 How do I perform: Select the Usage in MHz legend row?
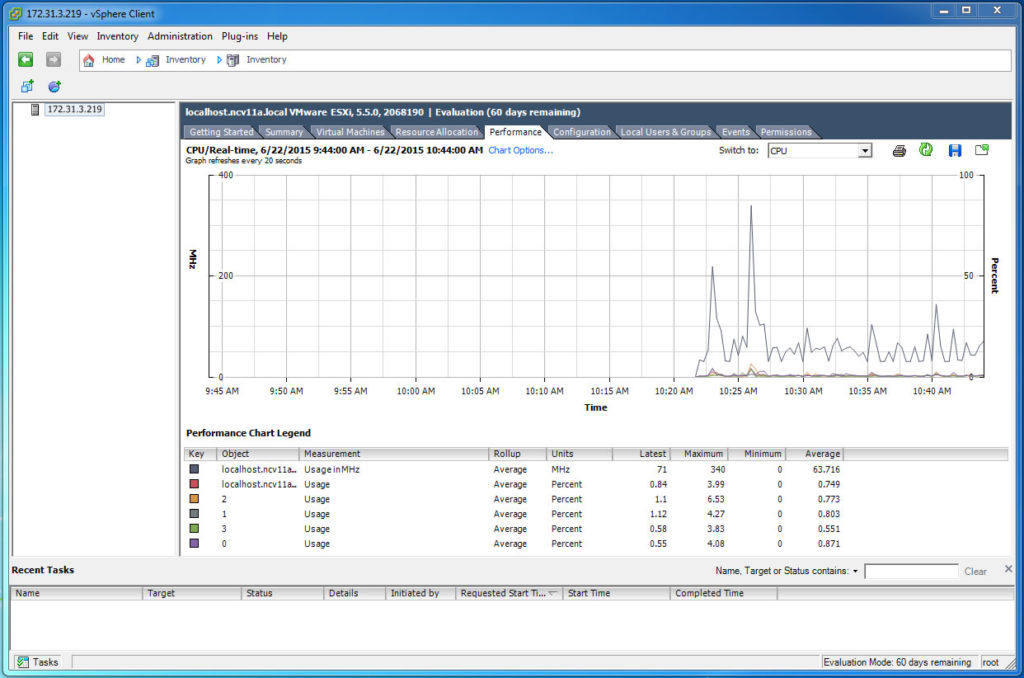[x=515, y=469]
